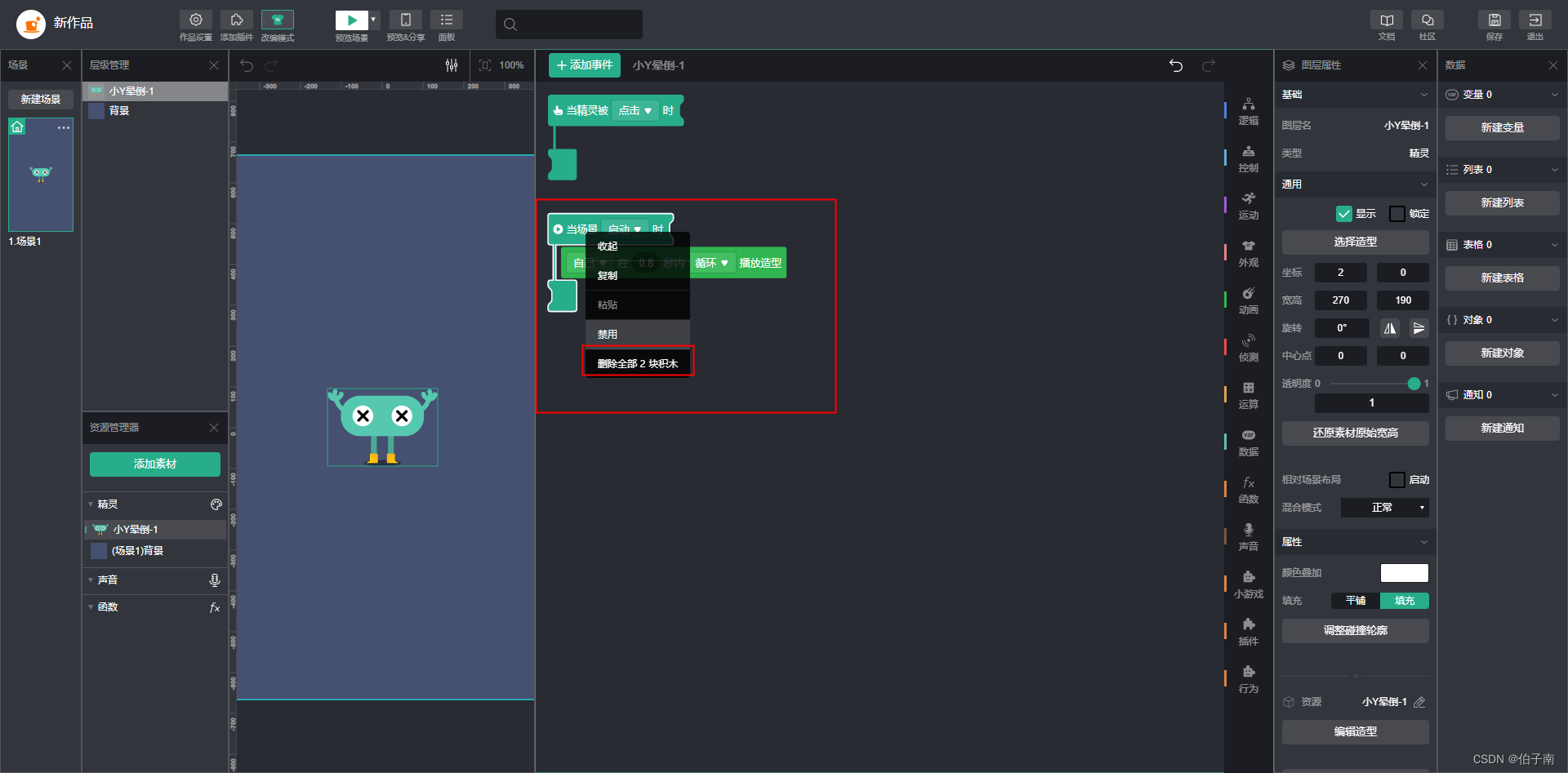This screenshot has height=773, width=1568.
Task: Select the 声音 block category
Action: (x=1248, y=537)
